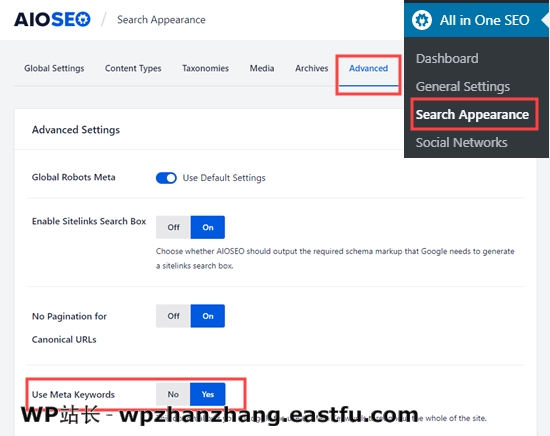The image size is (550, 436).
Task: Switch to the Content Types tab
Action: tap(133, 68)
